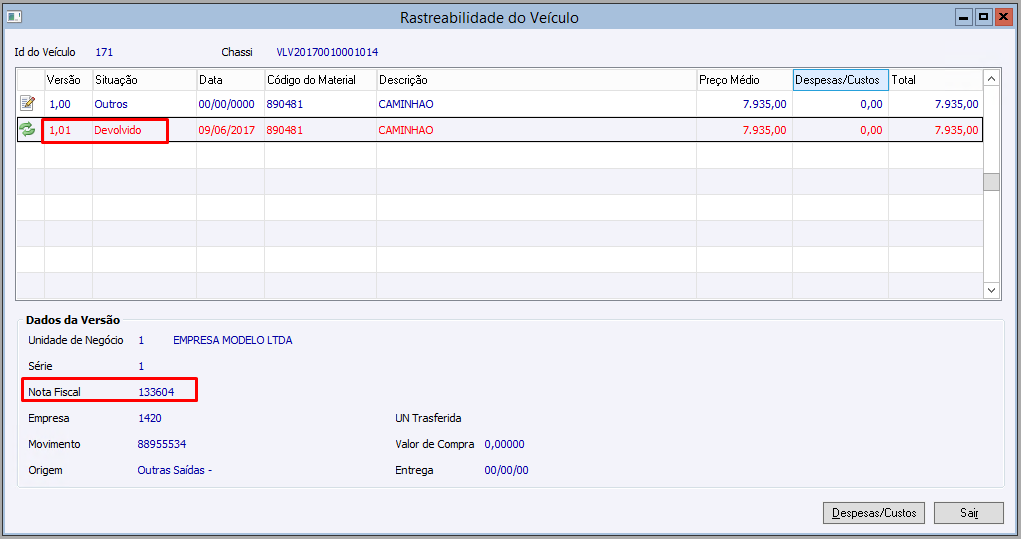Click the window system menu icon in title bar
Image resolution: width=1021 pixels, height=539 pixels.
14,16
